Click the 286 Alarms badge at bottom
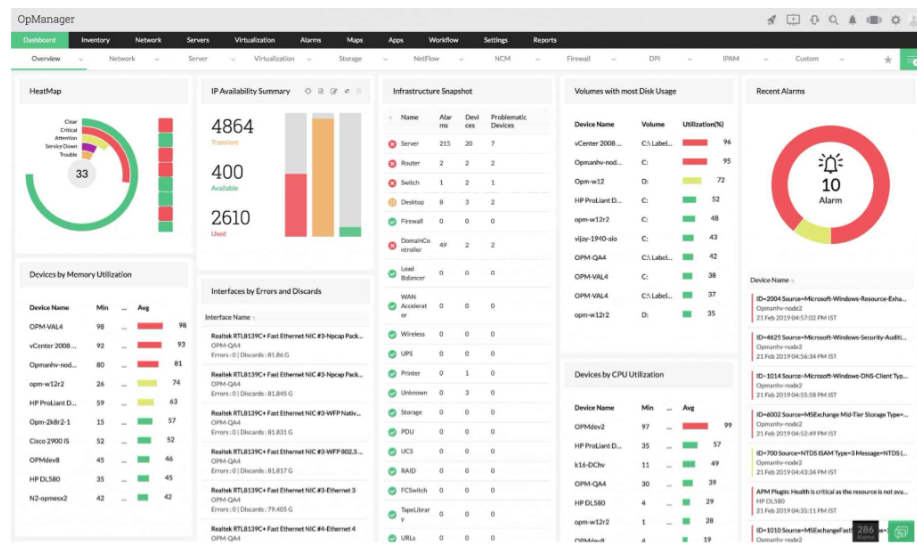Image resolution: width=917 pixels, height=545 pixels. click(x=865, y=532)
